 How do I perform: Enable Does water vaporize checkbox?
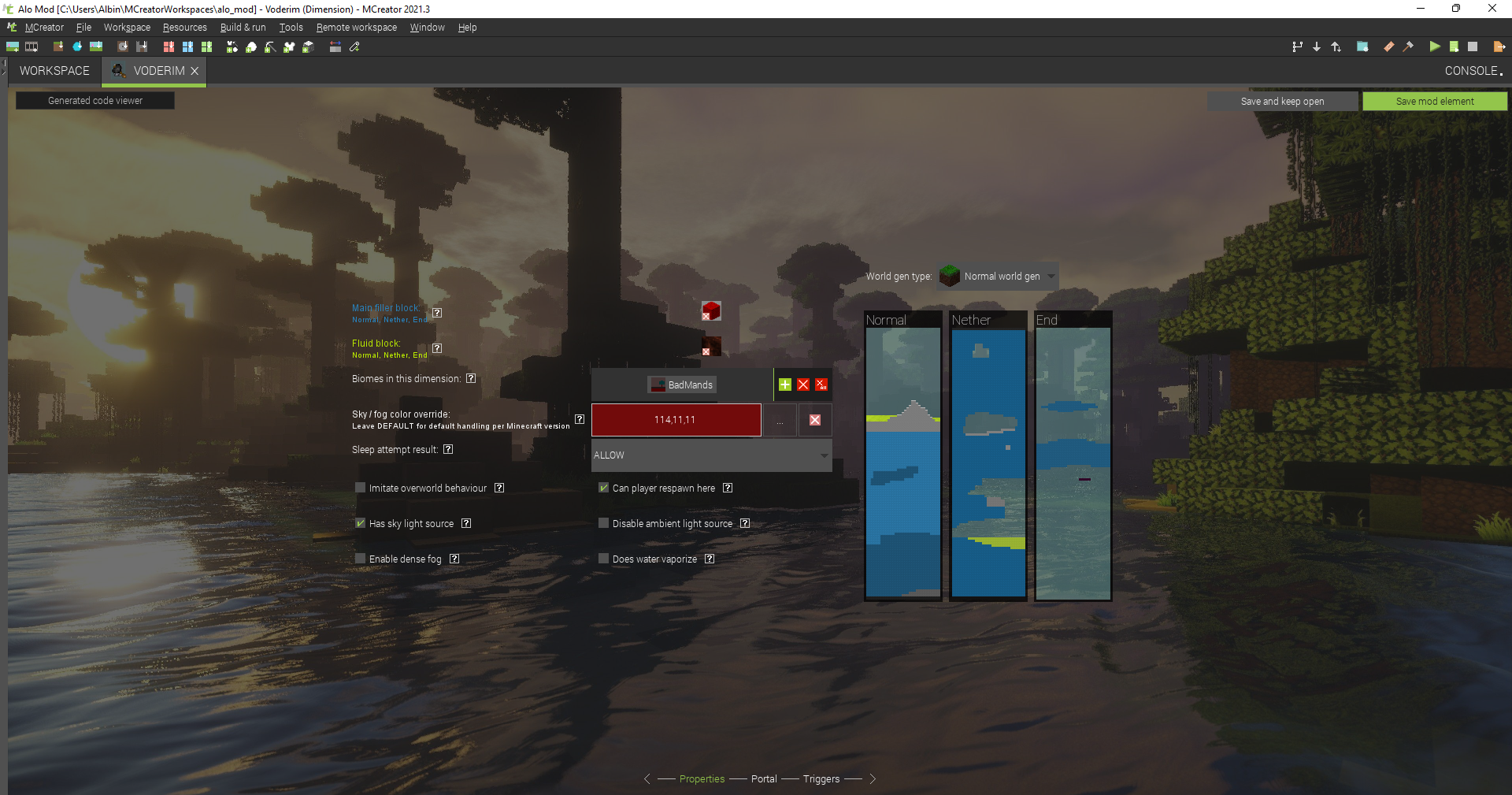(604, 559)
